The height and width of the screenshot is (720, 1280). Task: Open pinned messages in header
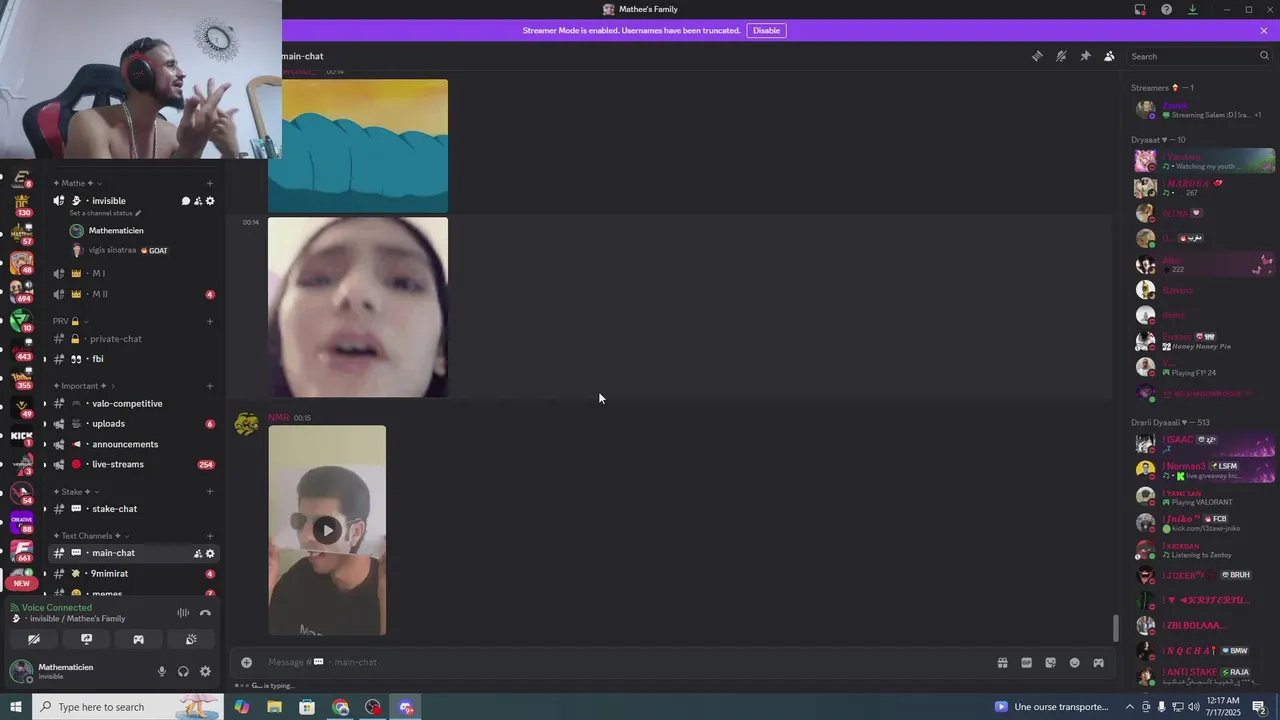[x=1085, y=56]
